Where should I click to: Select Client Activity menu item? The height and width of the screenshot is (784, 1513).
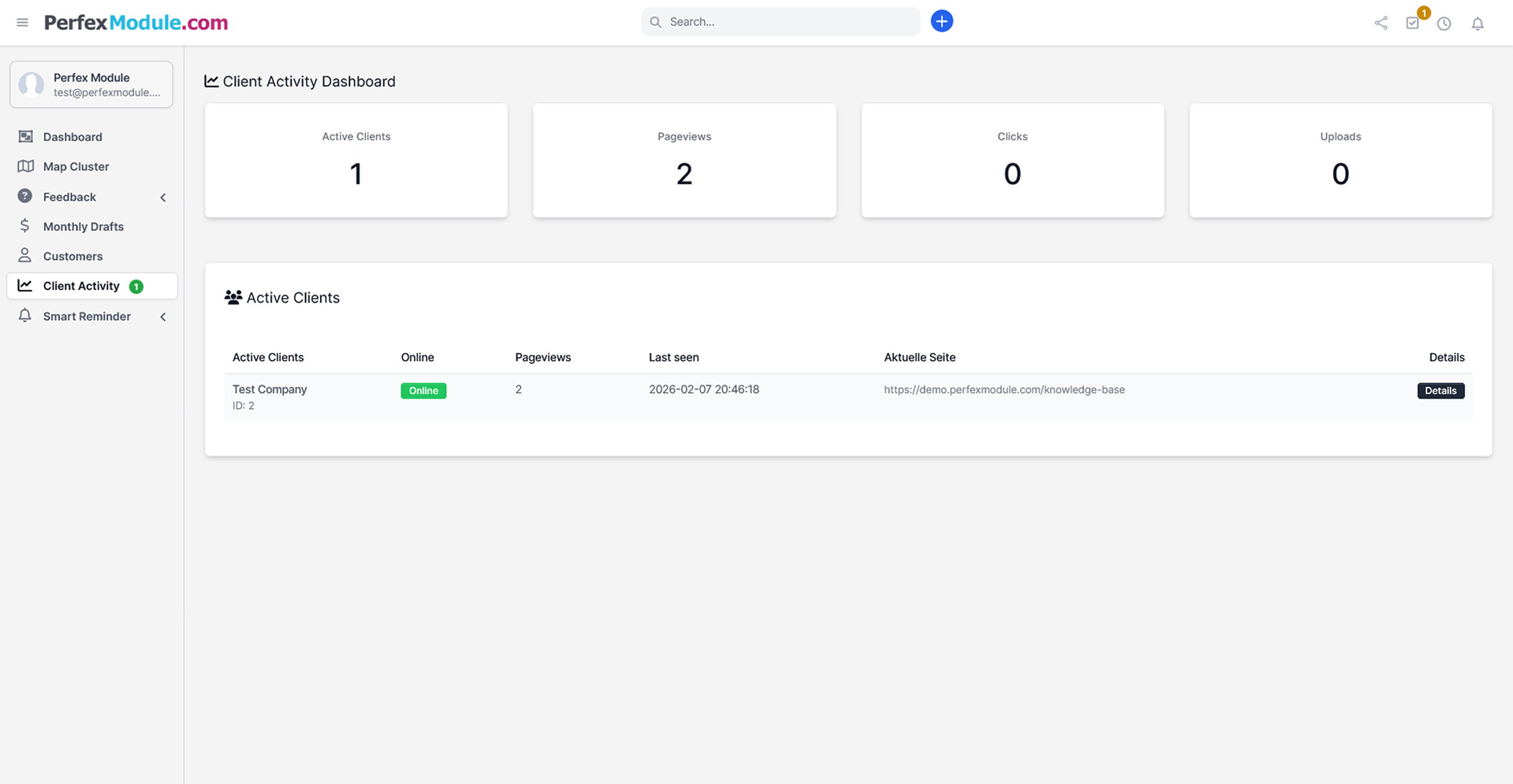point(81,286)
